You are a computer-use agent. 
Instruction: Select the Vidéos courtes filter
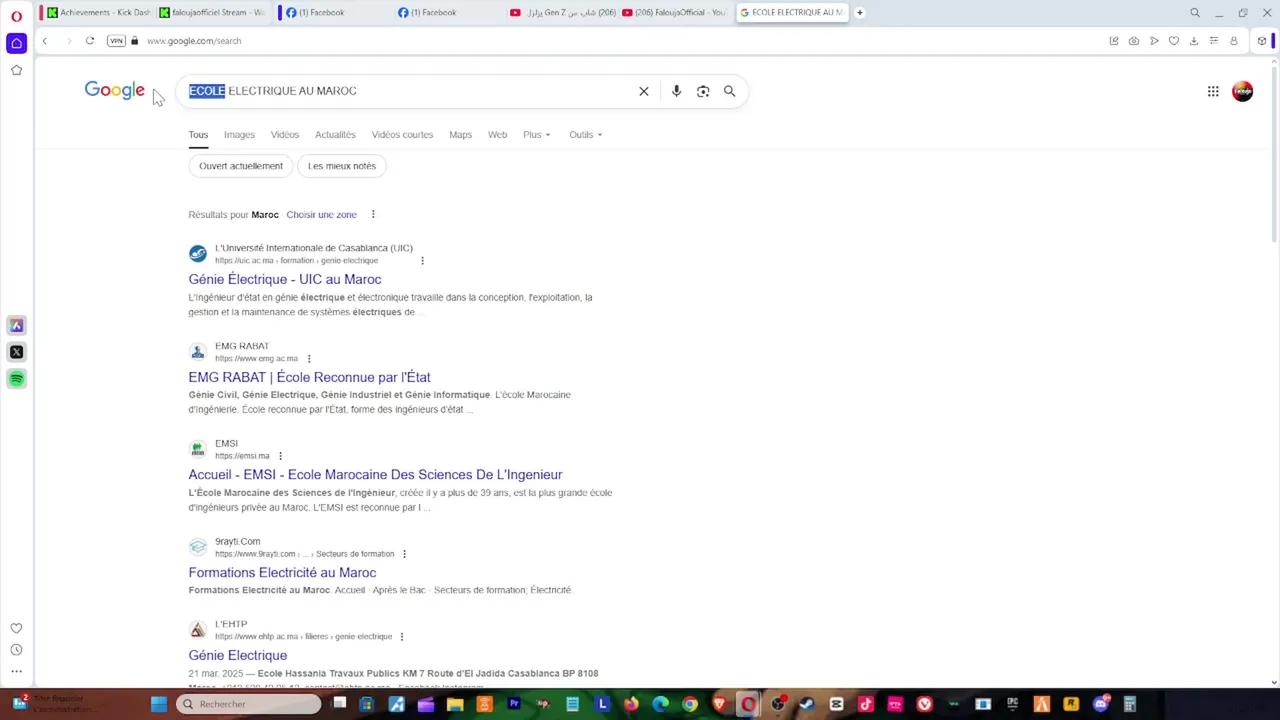click(x=402, y=135)
